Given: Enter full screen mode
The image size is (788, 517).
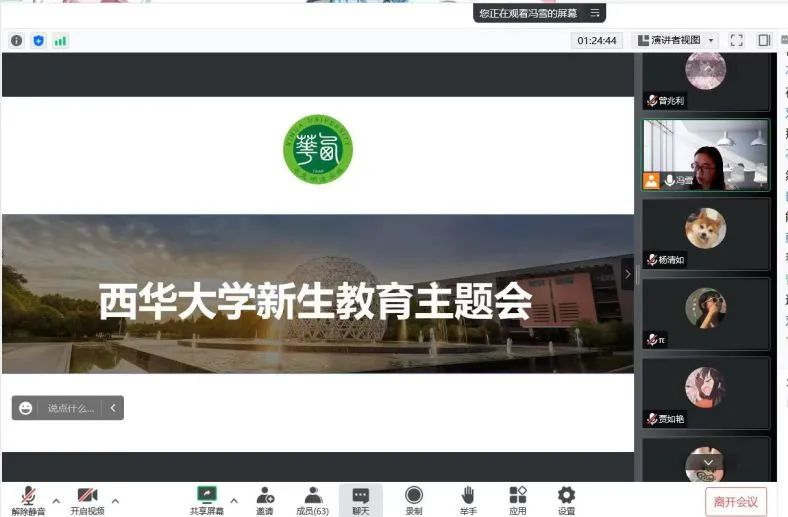Looking at the screenshot, I should point(736,40).
